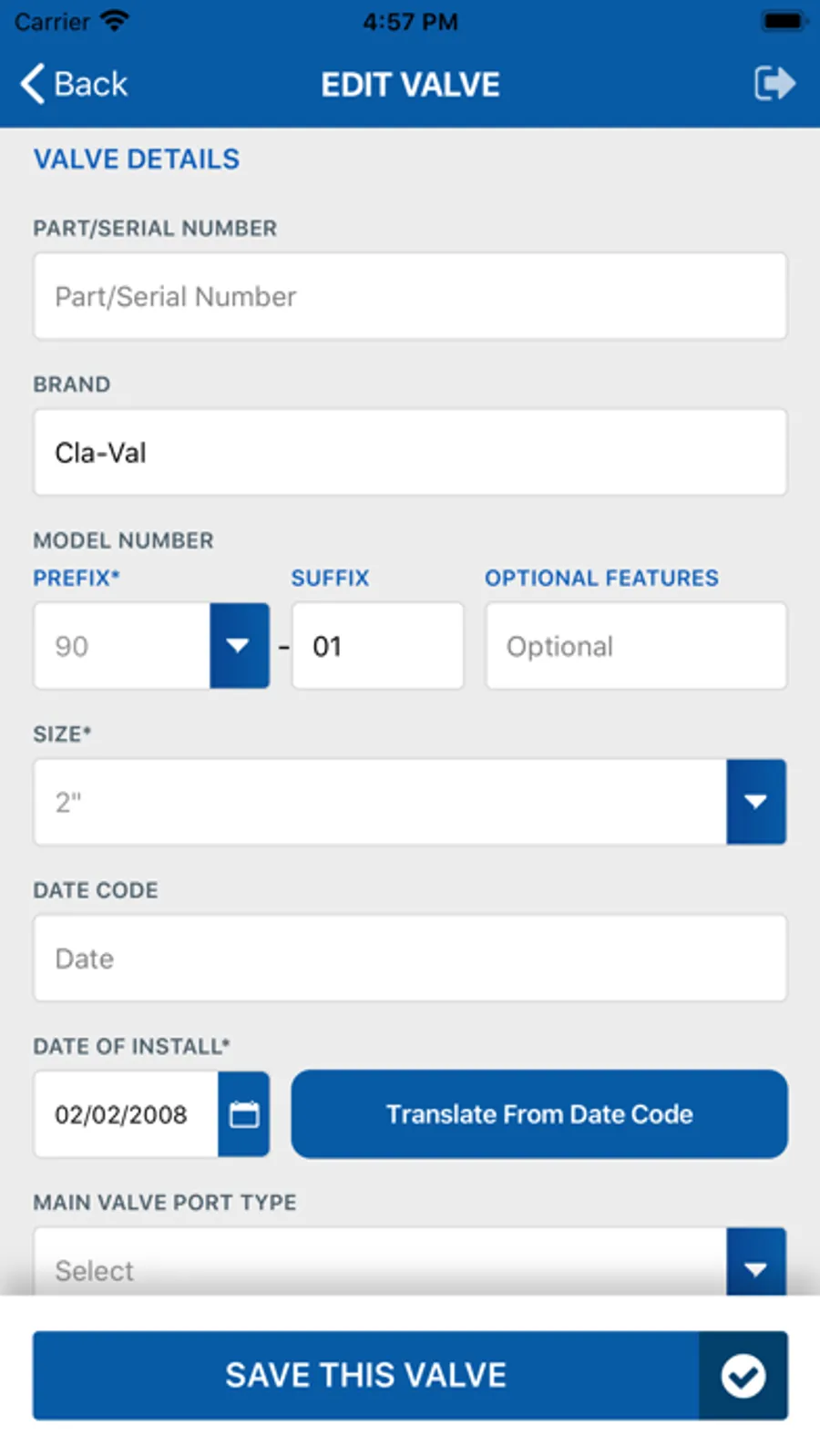Open the install date calendar picker
This screenshot has width=820, height=1456.
[x=243, y=1114]
